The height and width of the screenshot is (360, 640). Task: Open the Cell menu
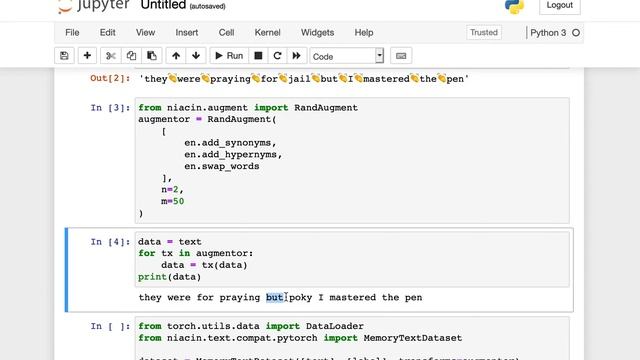[x=226, y=33]
